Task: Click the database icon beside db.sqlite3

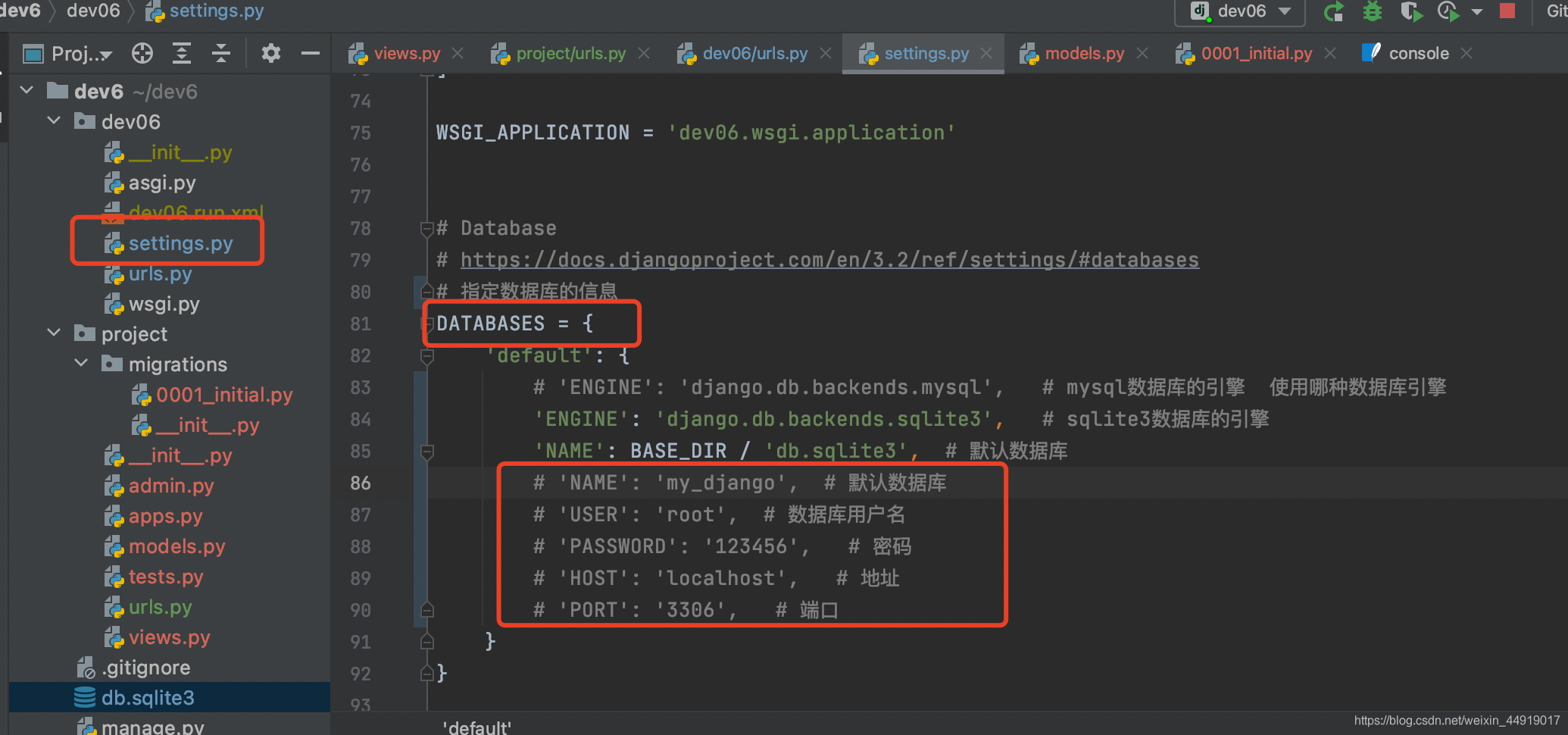Action: coord(85,697)
